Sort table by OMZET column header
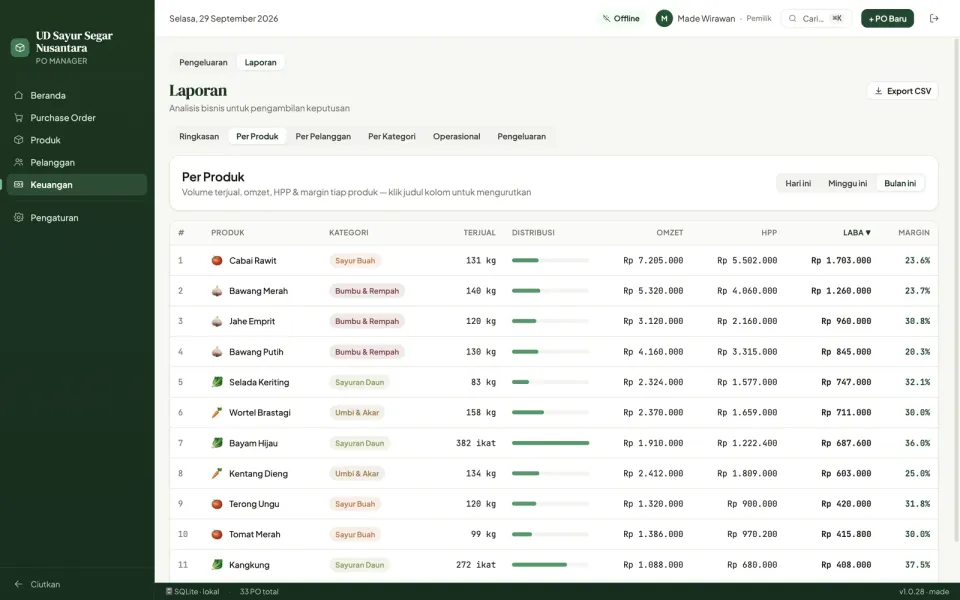Image resolution: width=960 pixels, height=600 pixels. (670, 233)
